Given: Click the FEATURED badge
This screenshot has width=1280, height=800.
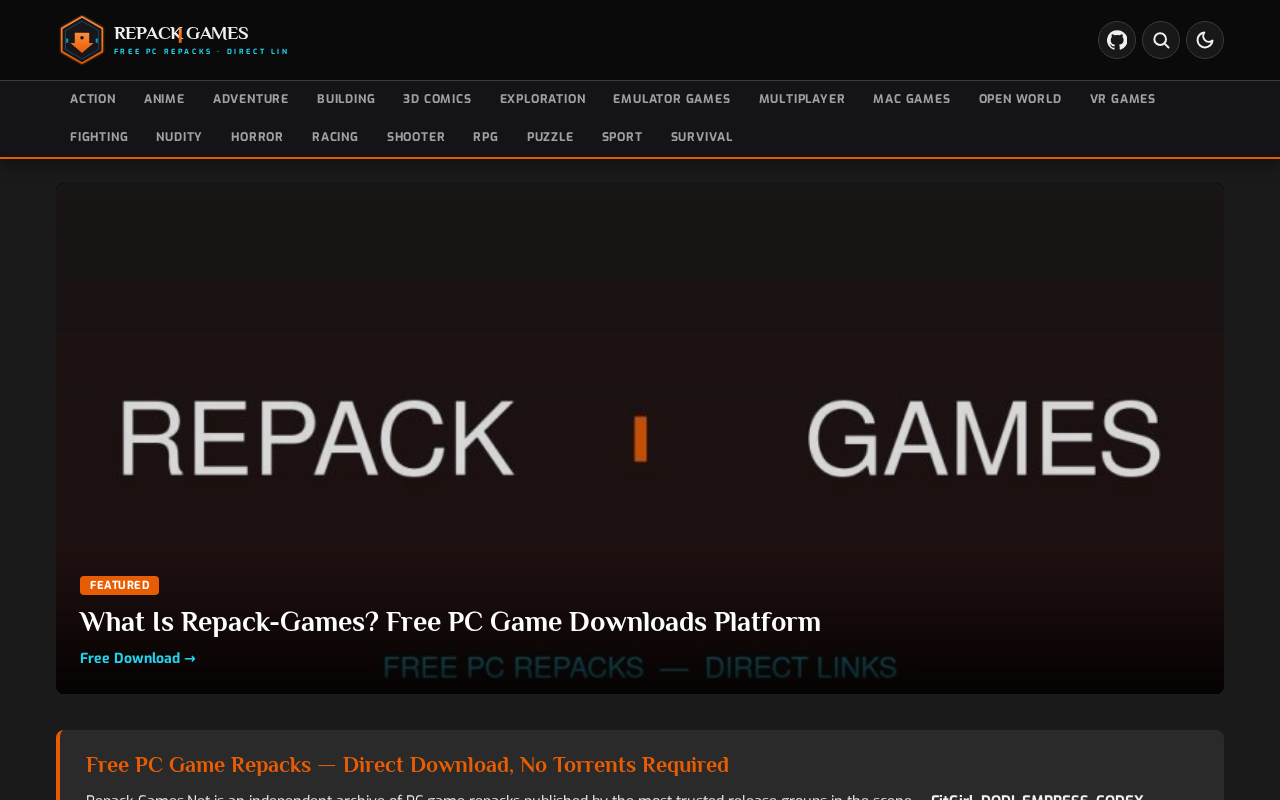Looking at the screenshot, I should point(119,586).
